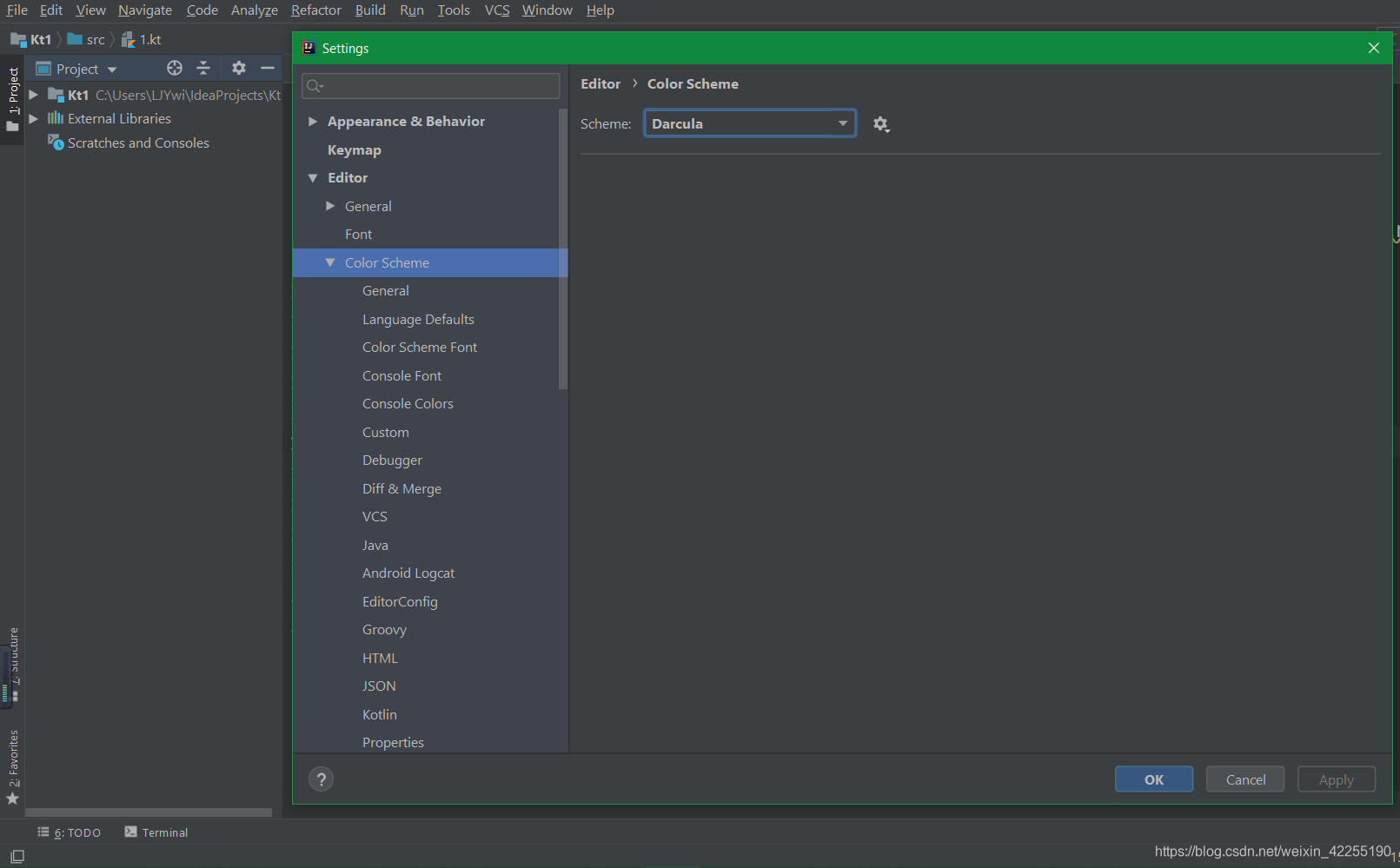Click 1.kt file in the breadcrumb
This screenshot has height=868, width=1400.
142,40
